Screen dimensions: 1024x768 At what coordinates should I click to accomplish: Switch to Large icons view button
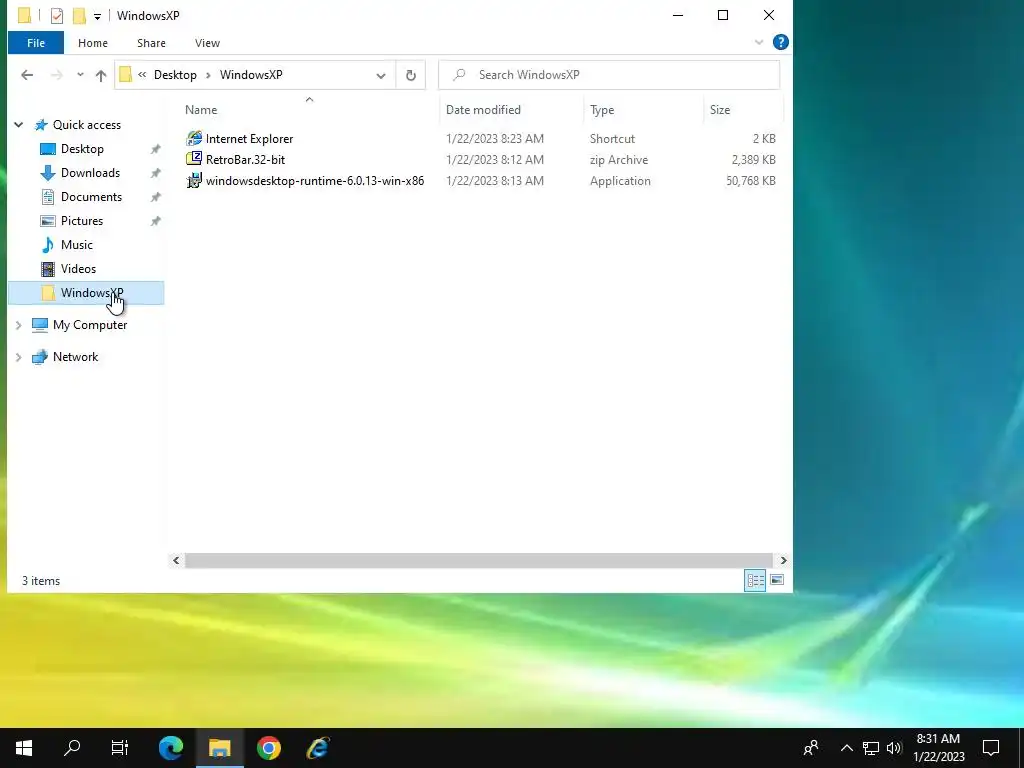(776, 580)
